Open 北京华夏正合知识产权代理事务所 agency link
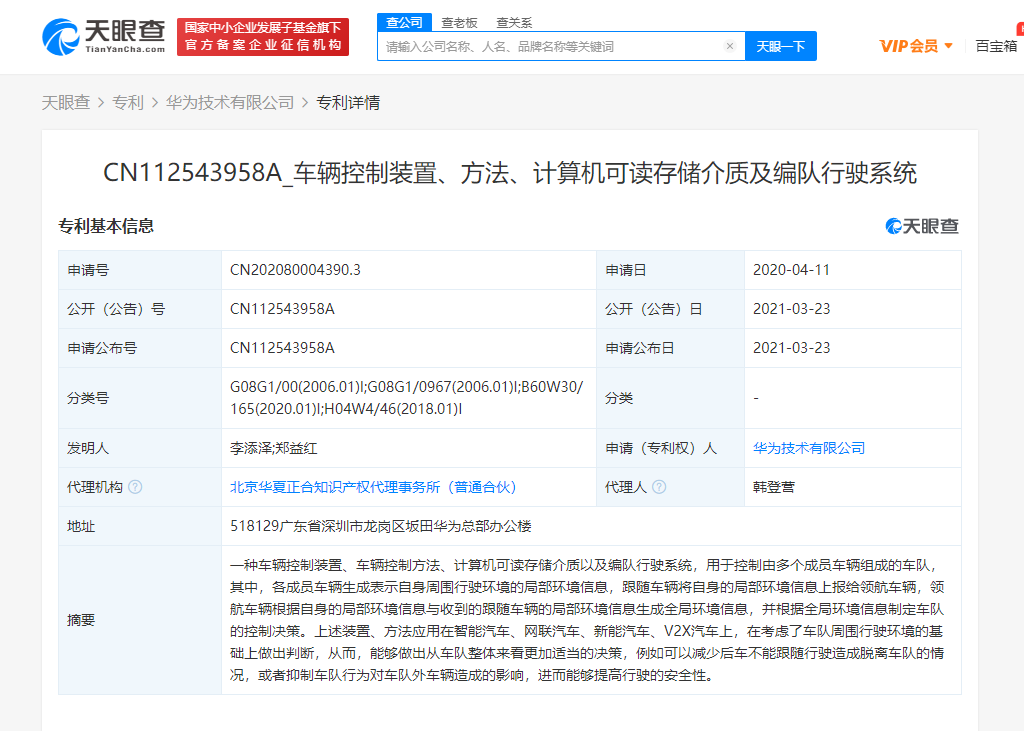 point(373,487)
